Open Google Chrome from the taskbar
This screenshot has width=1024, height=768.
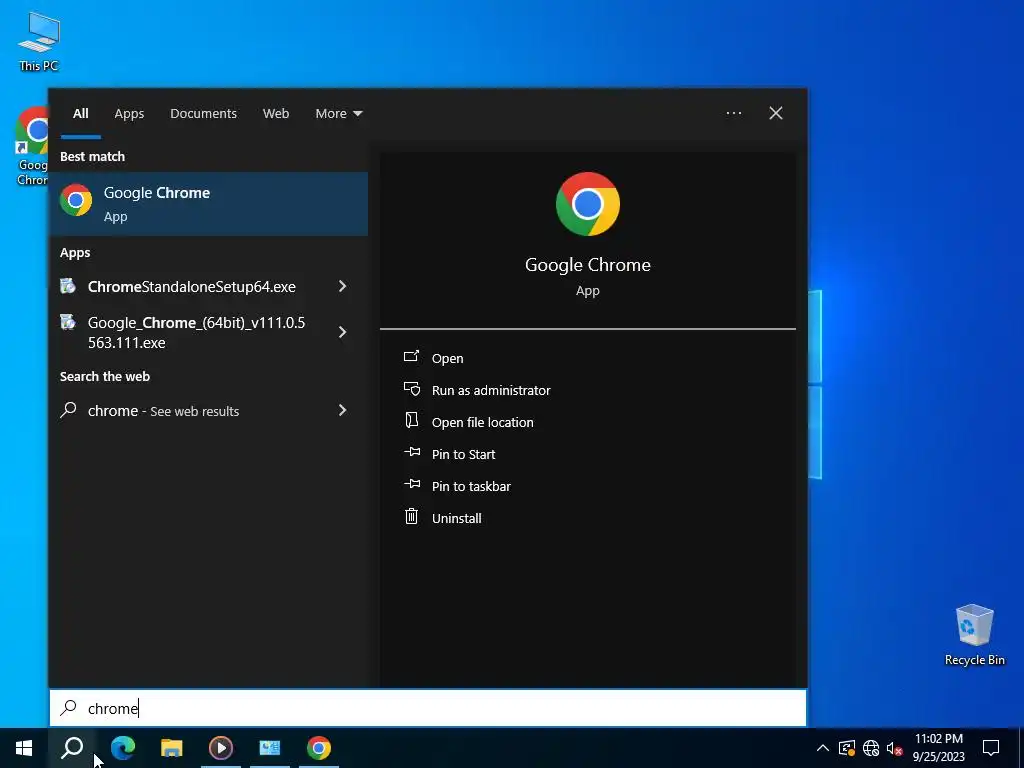[319, 748]
